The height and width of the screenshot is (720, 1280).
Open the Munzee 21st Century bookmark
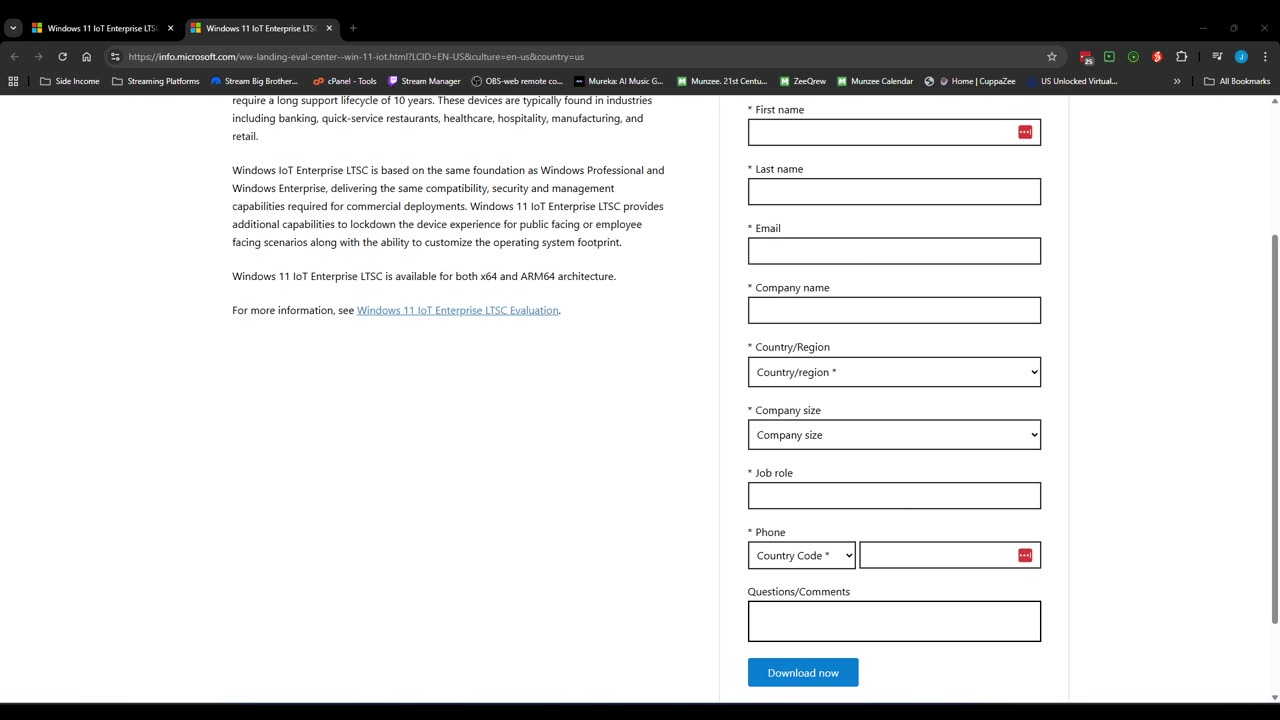point(722,81)
